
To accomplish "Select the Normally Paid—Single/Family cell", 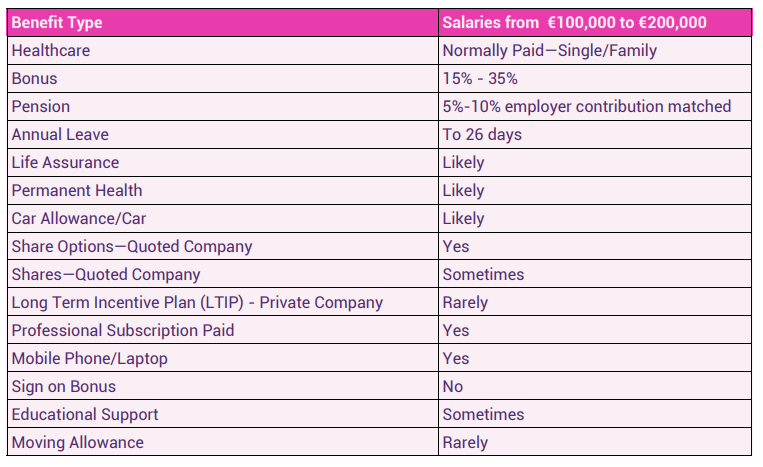I will coord(595,51).
